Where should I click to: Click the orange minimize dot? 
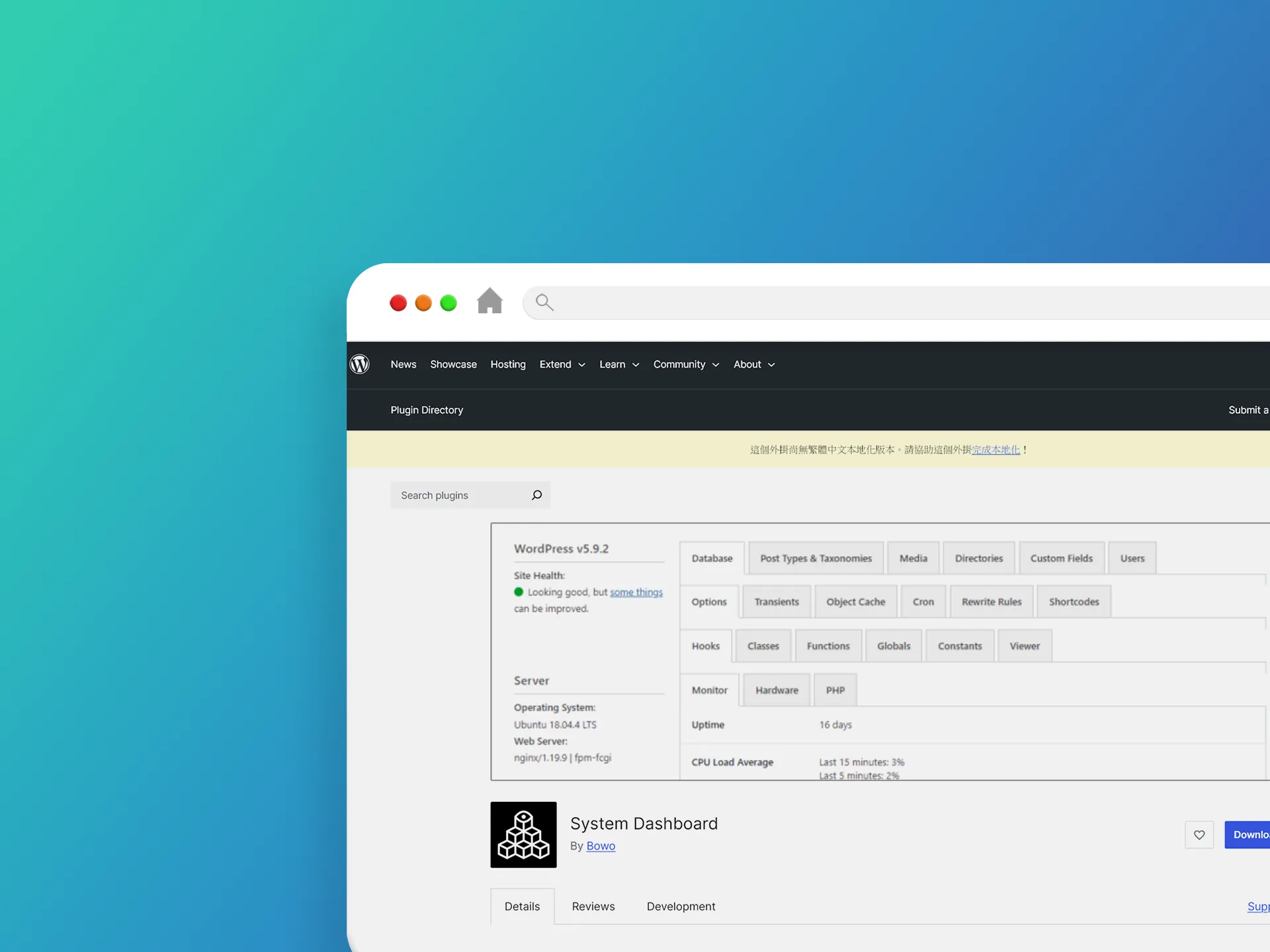tap(423, 303)
